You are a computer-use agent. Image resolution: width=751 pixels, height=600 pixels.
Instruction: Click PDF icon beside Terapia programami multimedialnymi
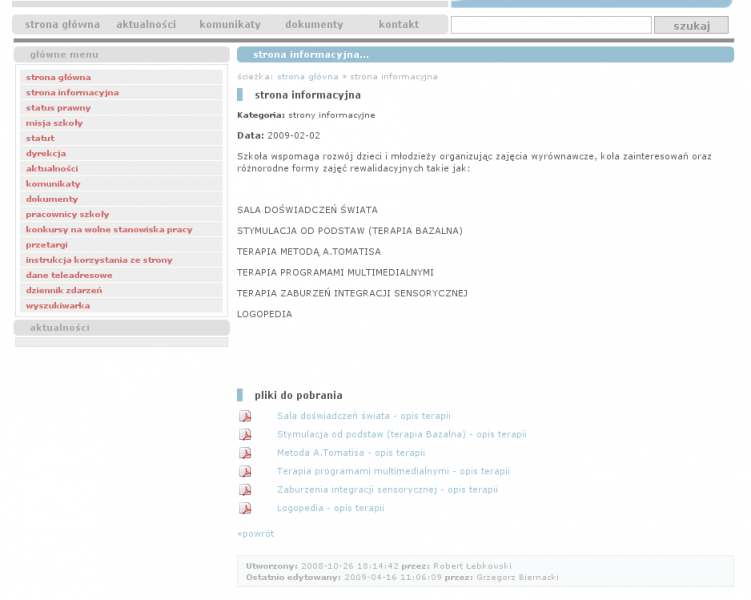[x=244, y=472]
